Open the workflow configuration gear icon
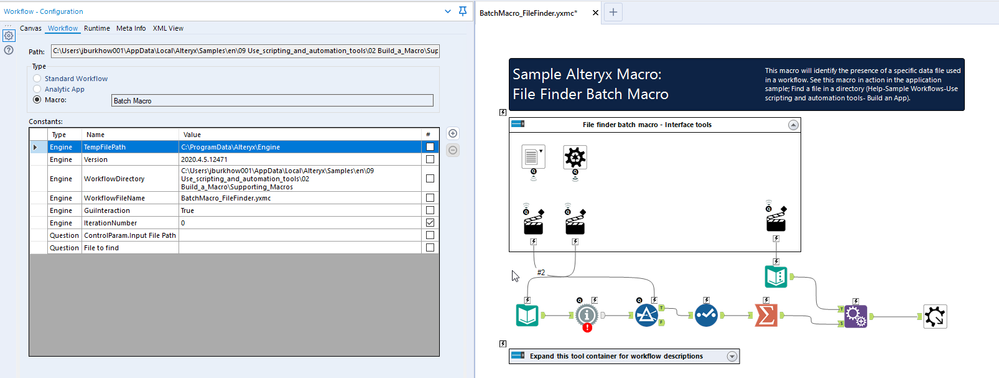The image size is (999, 378). click(x=9, y=36)
